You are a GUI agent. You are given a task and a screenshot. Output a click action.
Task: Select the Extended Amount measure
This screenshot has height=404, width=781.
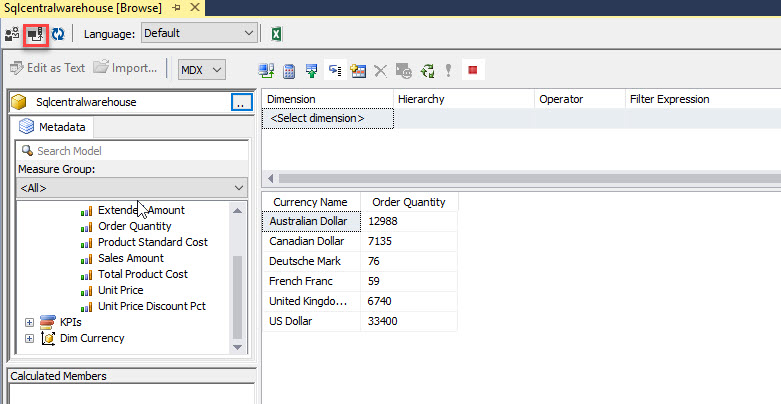click(x=141, y=210)
